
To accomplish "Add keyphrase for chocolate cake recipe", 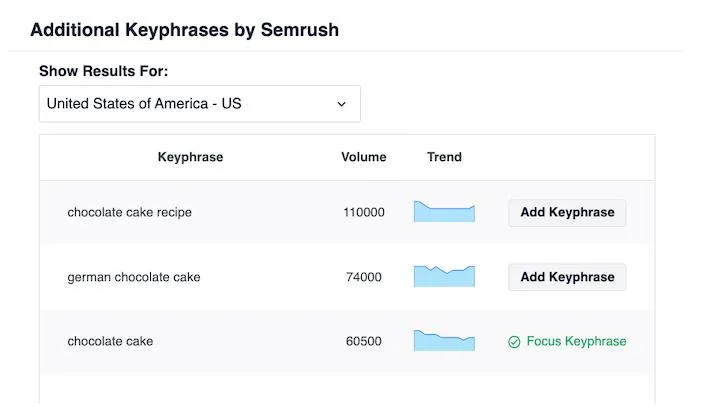I will tap(567, 213).
